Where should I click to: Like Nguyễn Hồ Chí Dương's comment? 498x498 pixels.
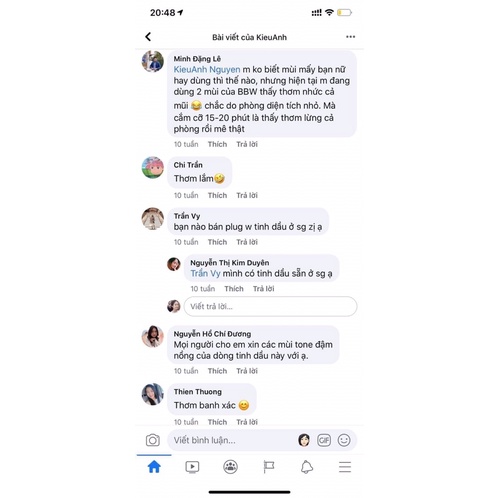[x=217, y=371]
